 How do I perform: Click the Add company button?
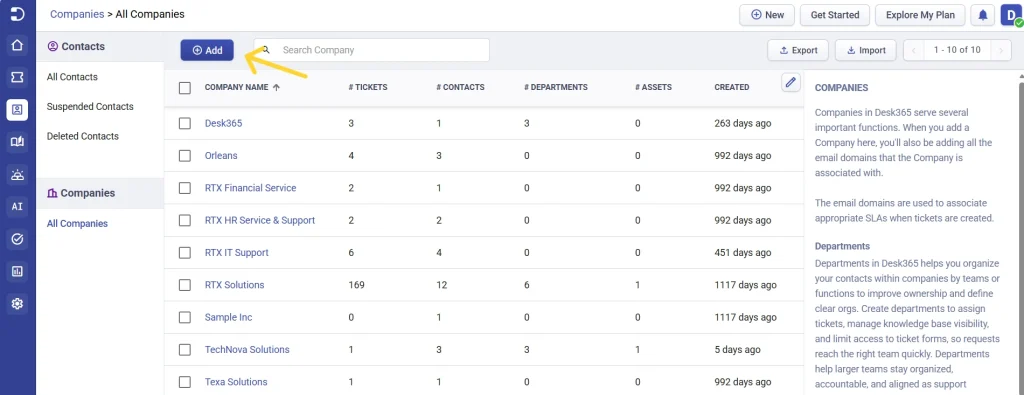click(207, 50)
